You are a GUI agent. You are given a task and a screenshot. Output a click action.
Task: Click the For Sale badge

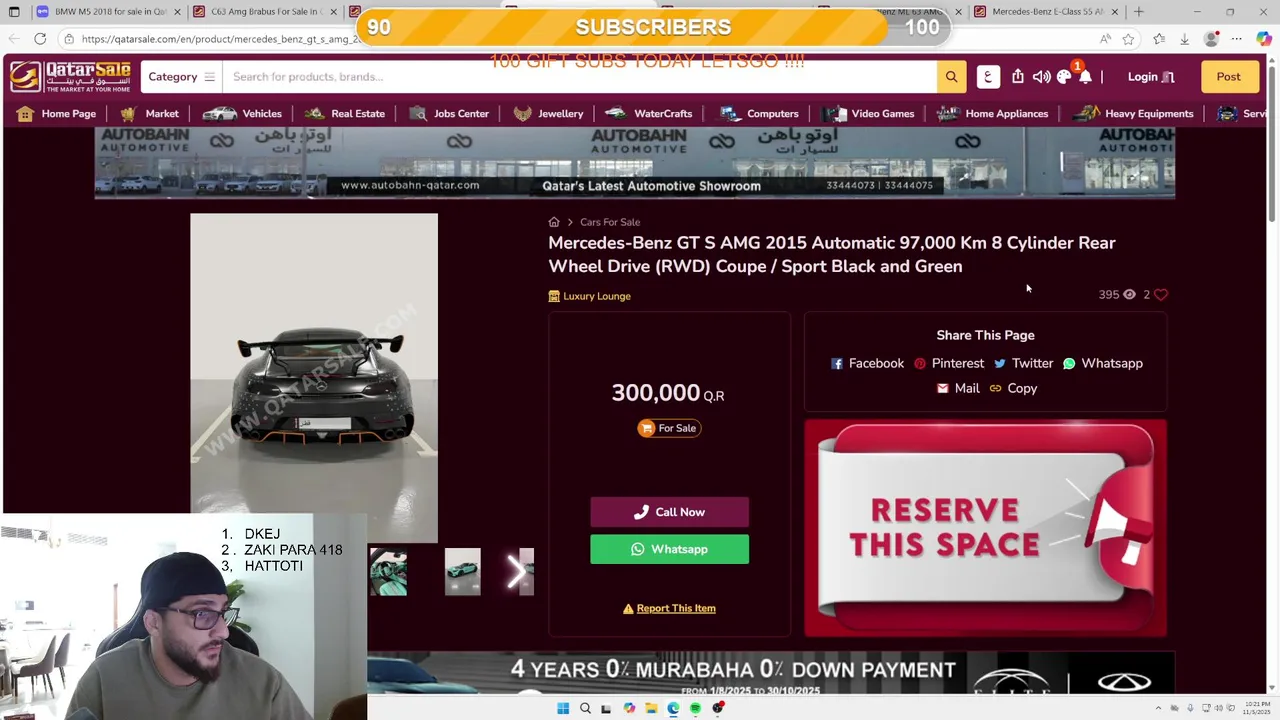pos(669,428)
